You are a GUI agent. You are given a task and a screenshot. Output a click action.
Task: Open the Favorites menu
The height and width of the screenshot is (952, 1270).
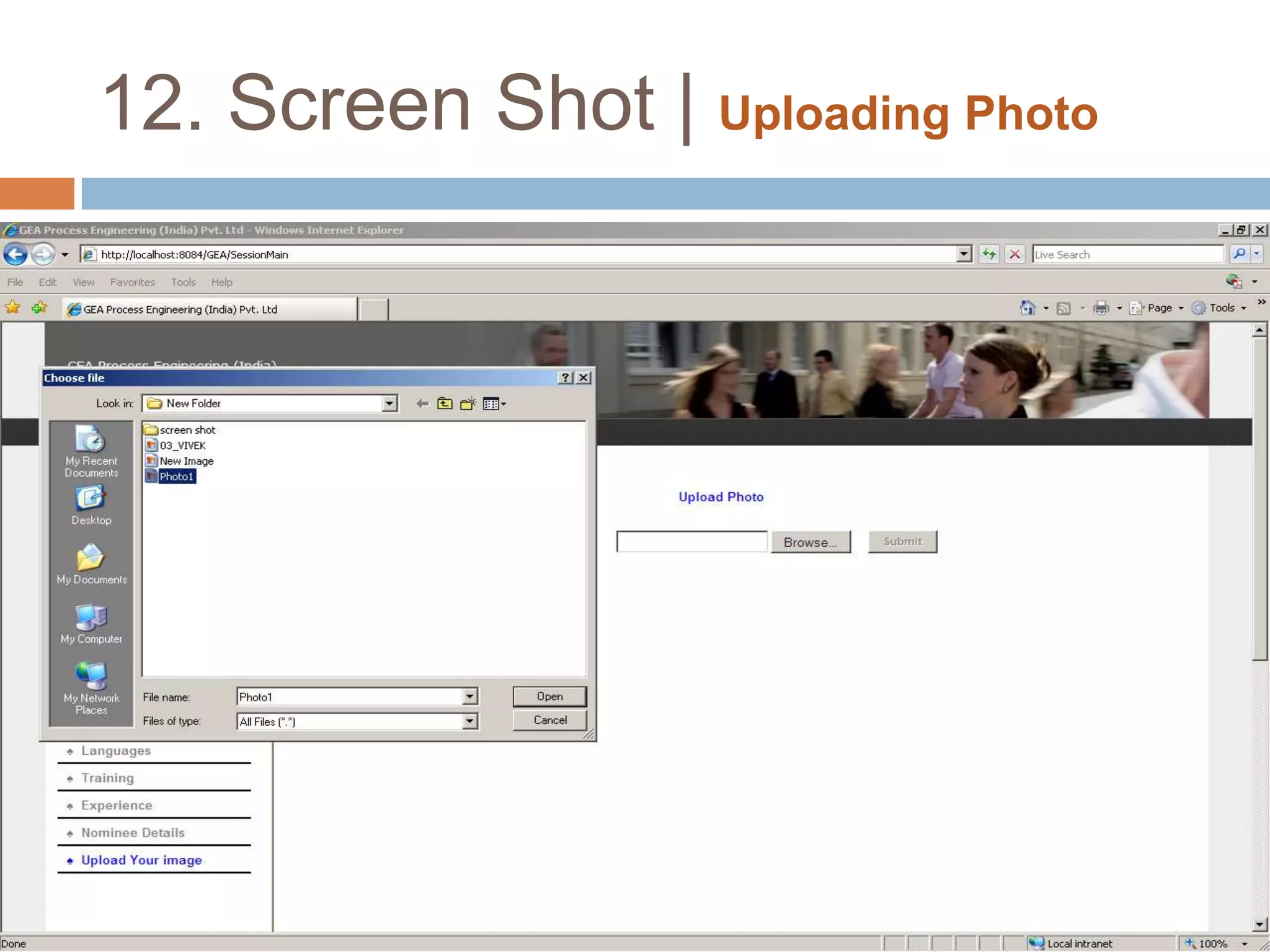pyautogui.click(x=133, y=282)
